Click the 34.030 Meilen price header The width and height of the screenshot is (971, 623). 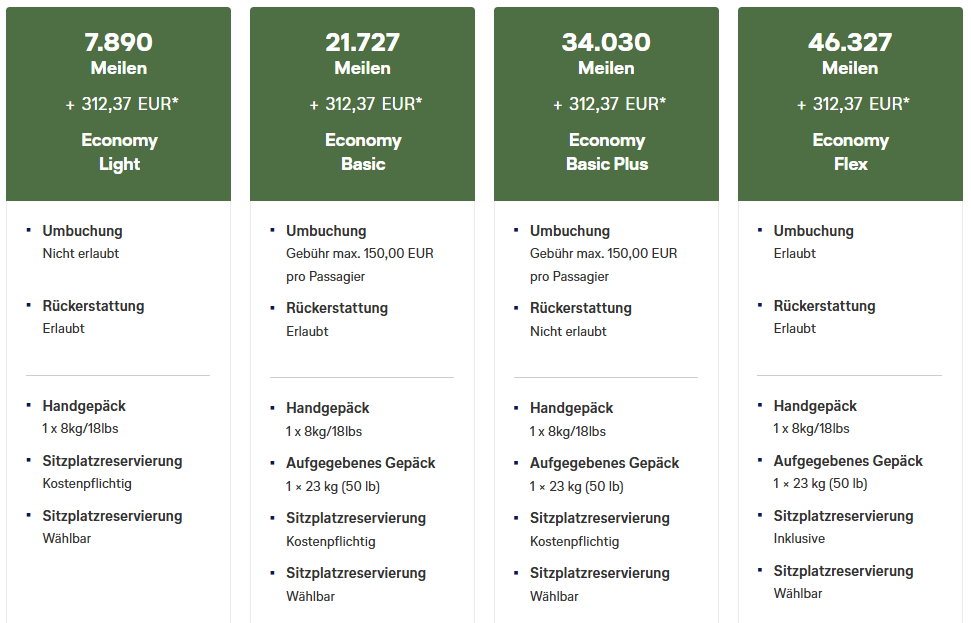(606, 53)
